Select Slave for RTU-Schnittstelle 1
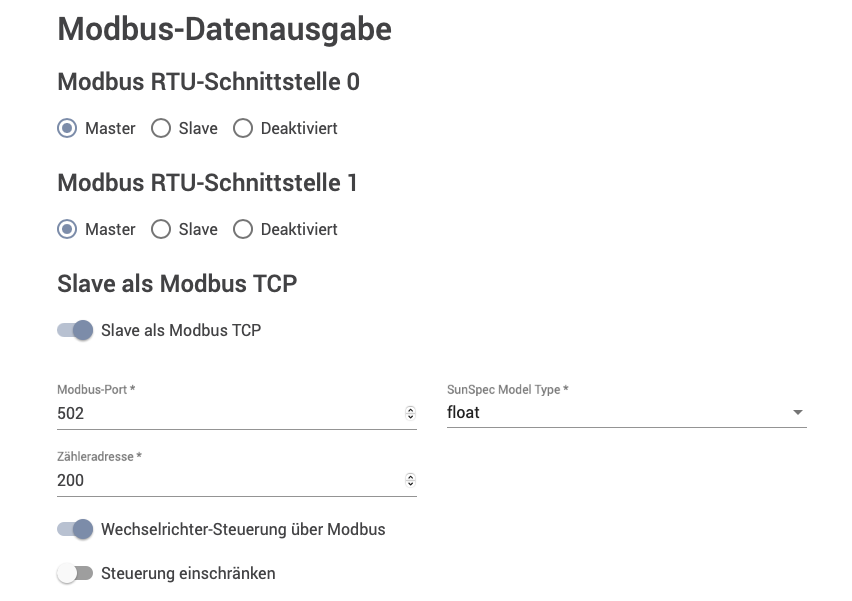The height and width of the screenshot is (601, 852). tap(161, 229)
